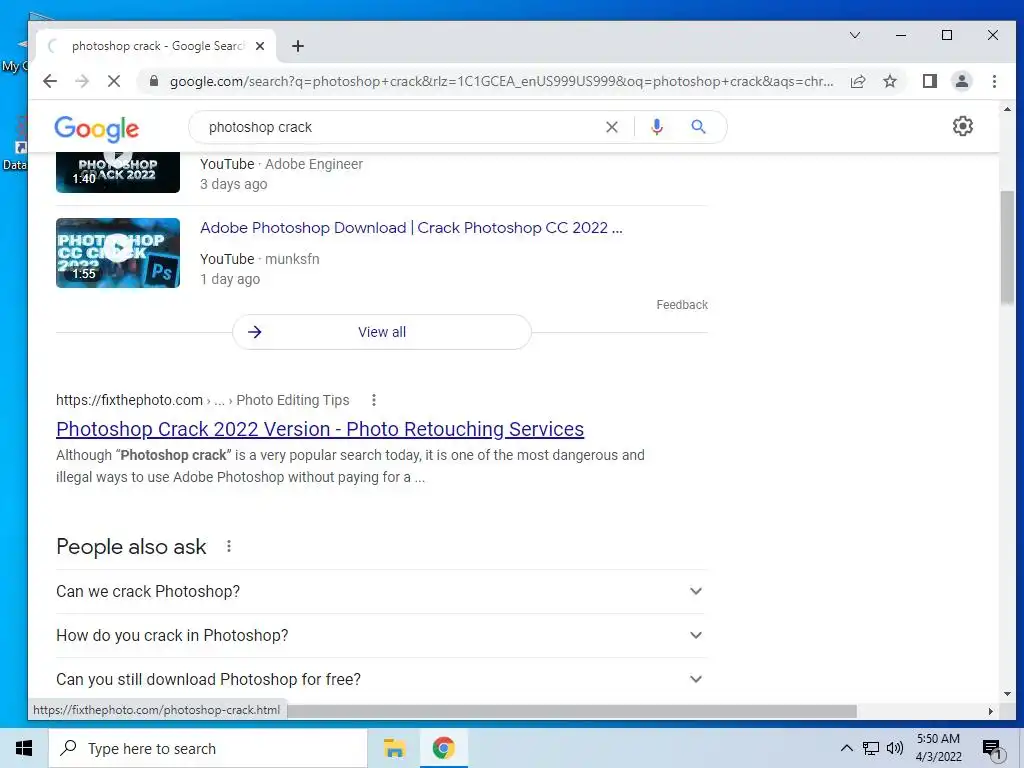Show hidden system tray icons
This screenshot has height=768, width=1024.
click(x=846, y=748)
